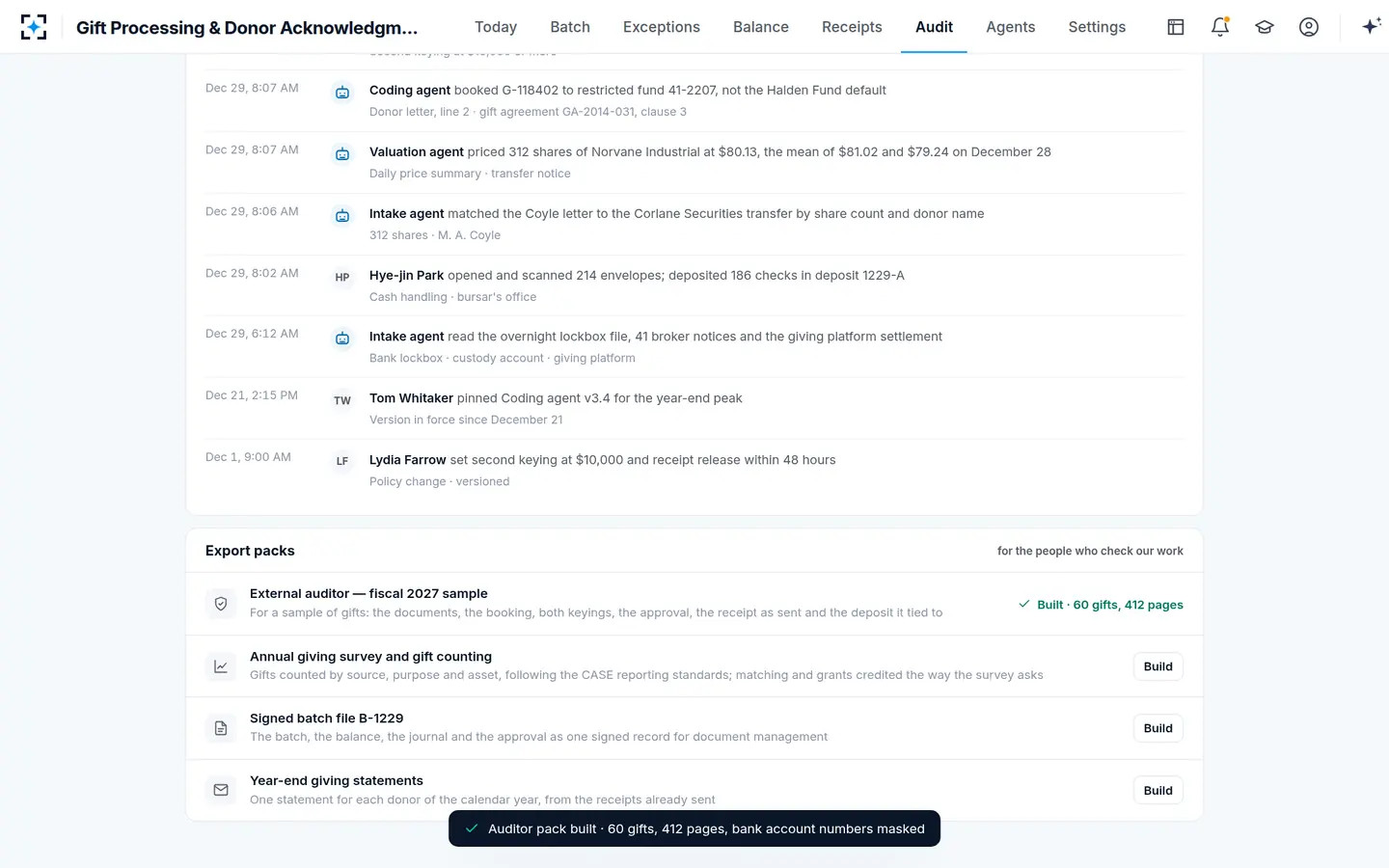Image resolution: width=1389 pixels, height=868 pixels.
Task: Open the layout panel icon
Action: (x=1176, y=27)
